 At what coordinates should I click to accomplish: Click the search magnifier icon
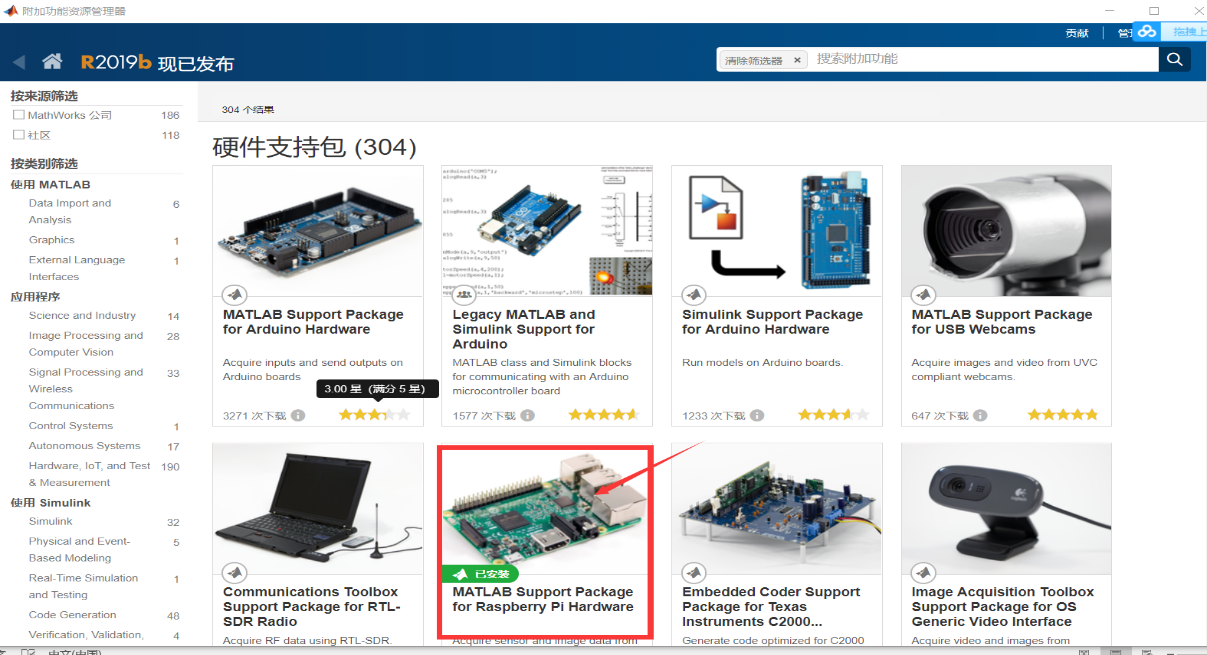click(1174, 59)
